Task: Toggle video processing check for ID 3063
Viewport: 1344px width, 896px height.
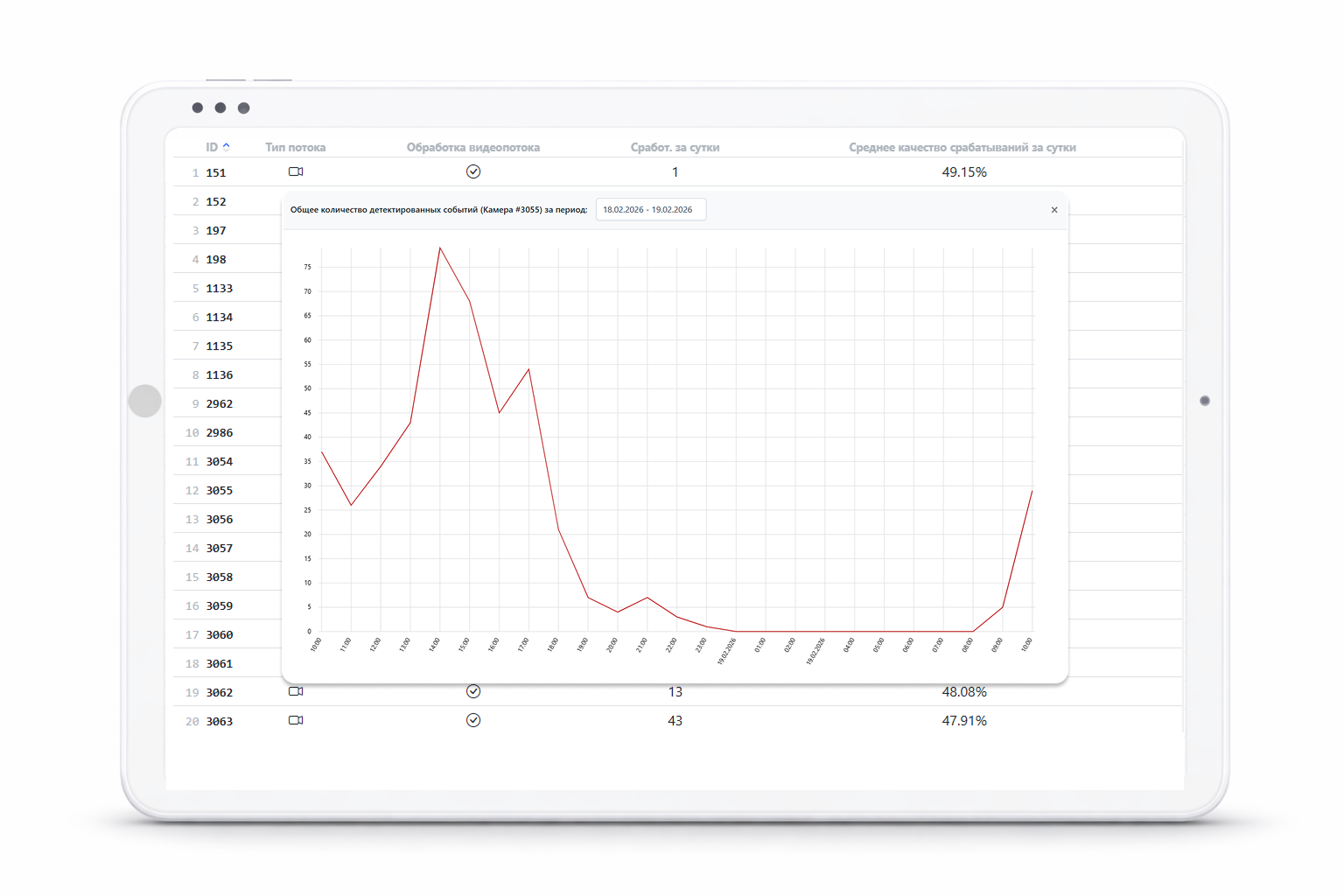Action: 473,720
